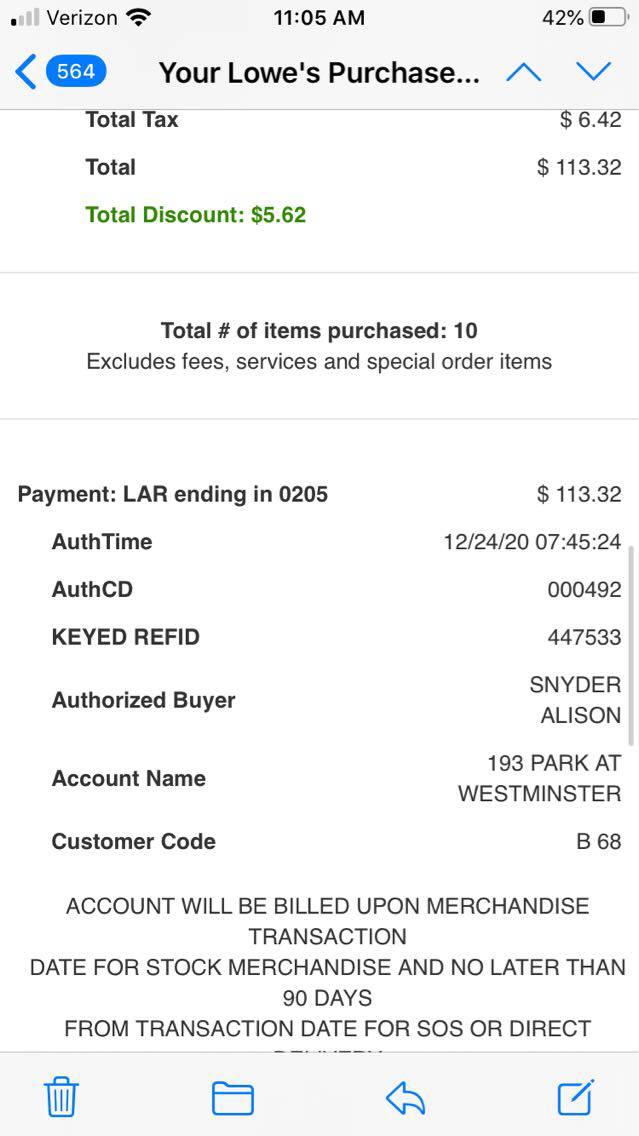Tap the reply arrow icon
This screenshot has height=1136, width=639.
[405, 1098]
